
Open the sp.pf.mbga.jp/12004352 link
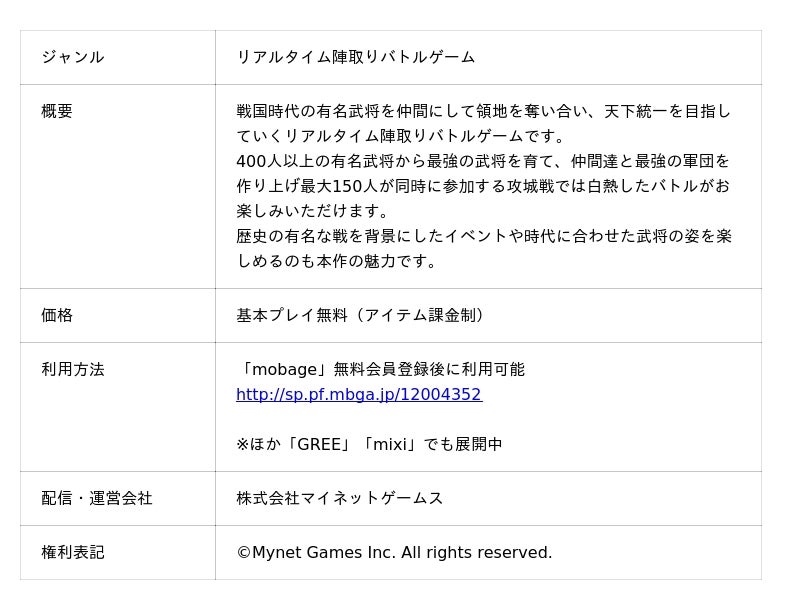358,395
